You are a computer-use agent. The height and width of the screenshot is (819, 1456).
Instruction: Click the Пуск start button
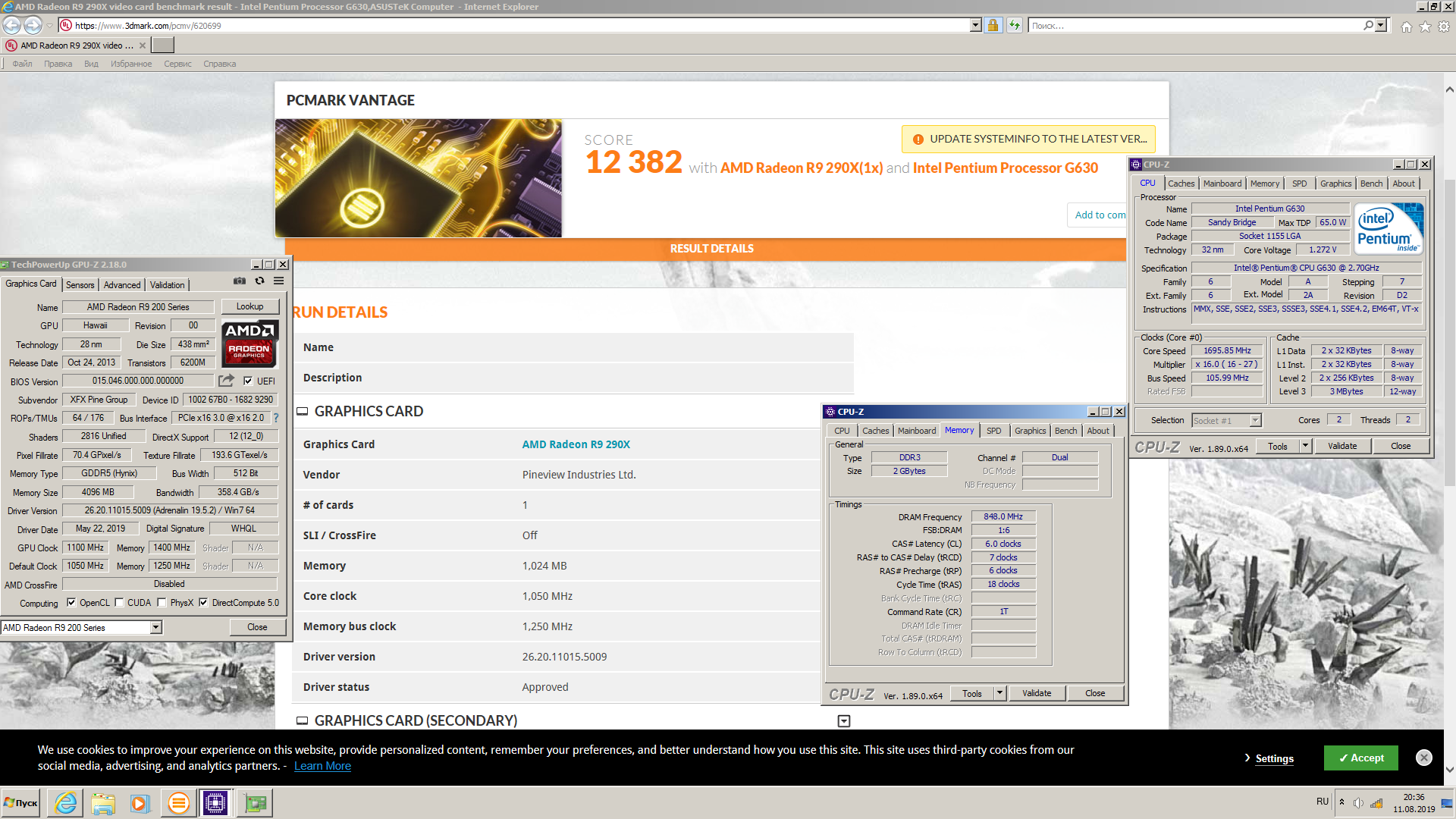[21, 802]
